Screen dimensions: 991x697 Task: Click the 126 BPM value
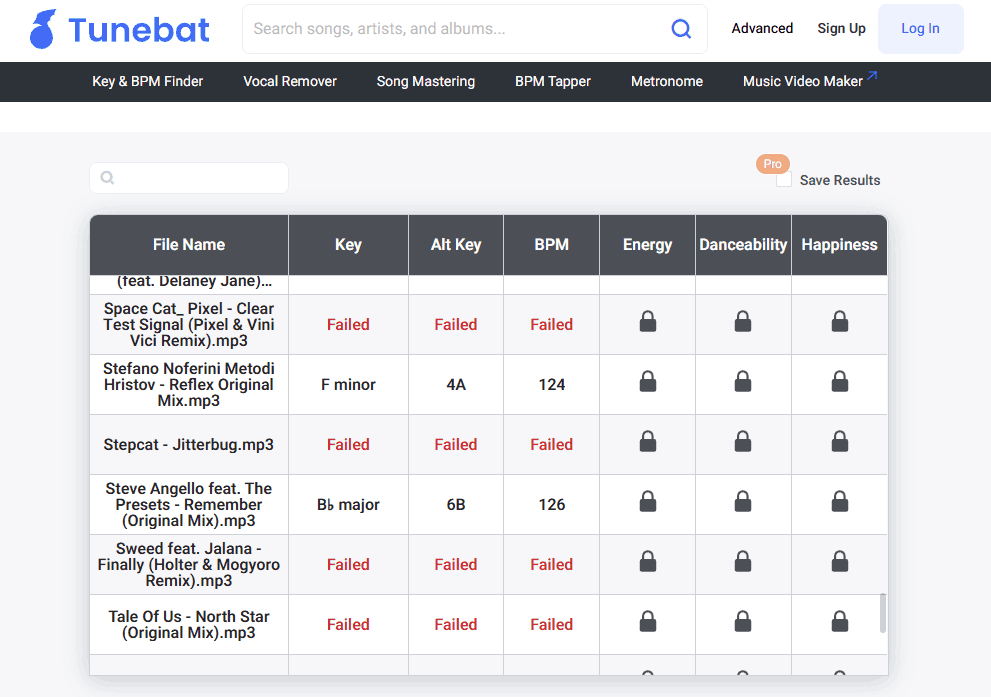click(x=551, y=504)
